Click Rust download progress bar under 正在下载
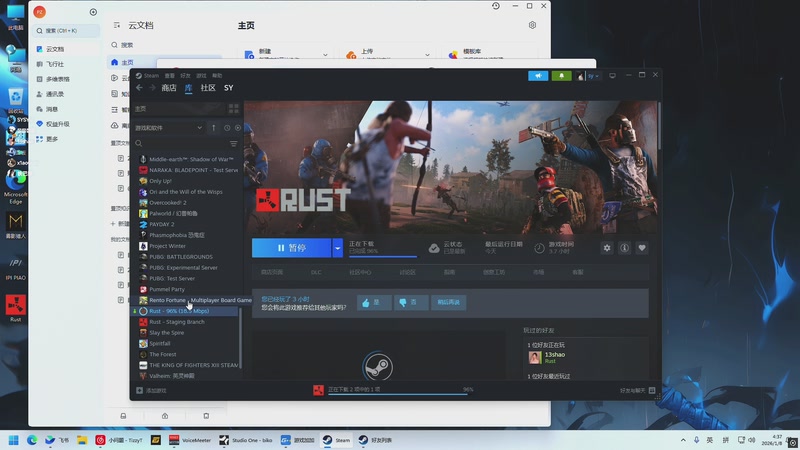800x450 pixels. pyautogui.click(x=383, y=256)
